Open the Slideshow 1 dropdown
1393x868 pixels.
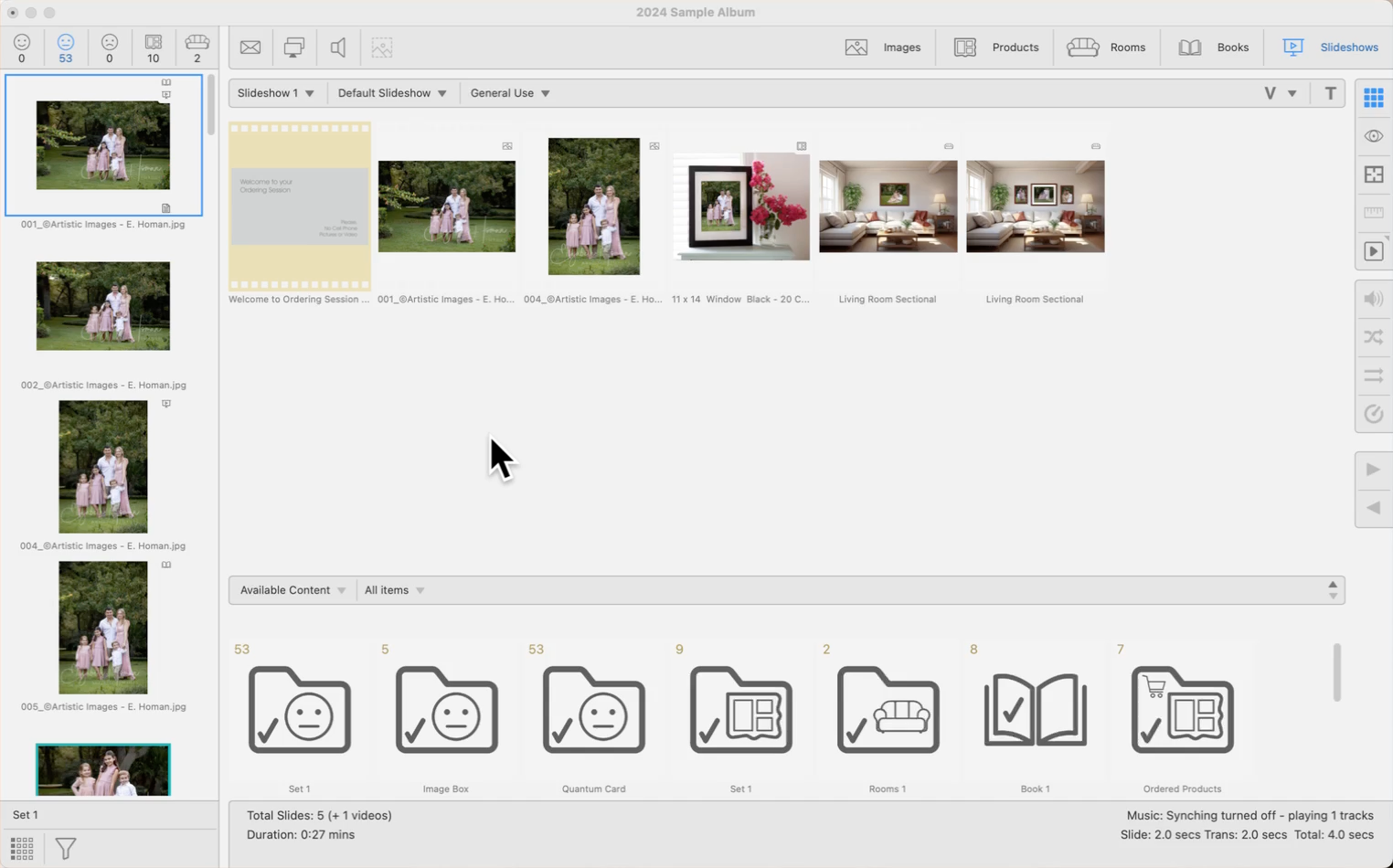click(275, 93)
